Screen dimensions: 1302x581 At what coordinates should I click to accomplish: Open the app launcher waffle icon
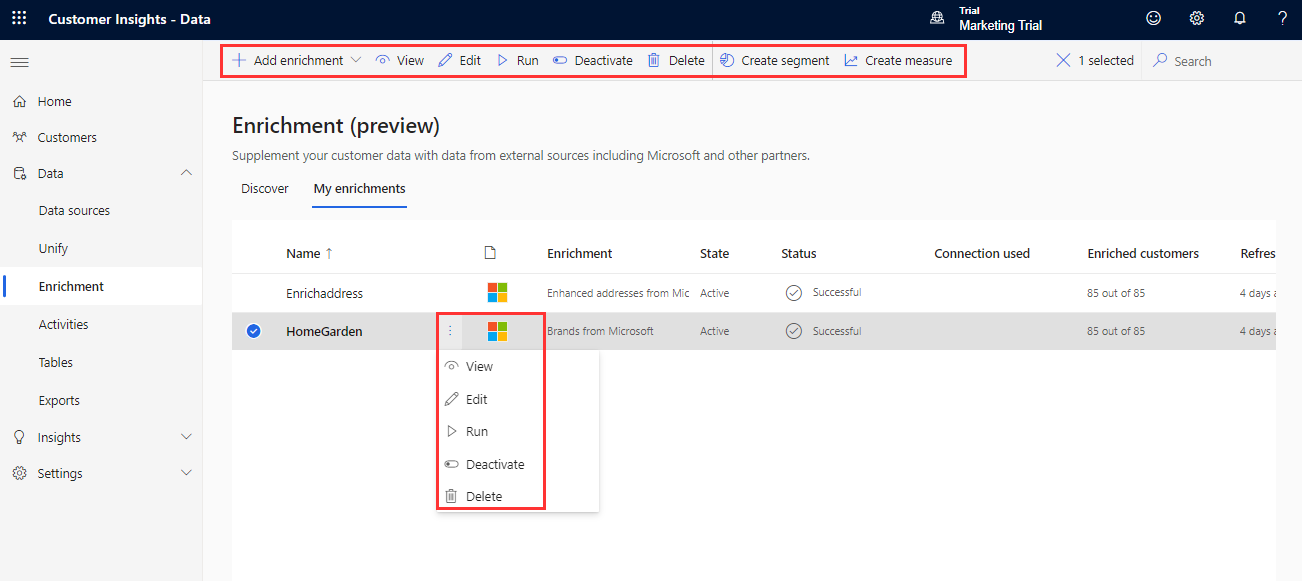pos(20,19)
